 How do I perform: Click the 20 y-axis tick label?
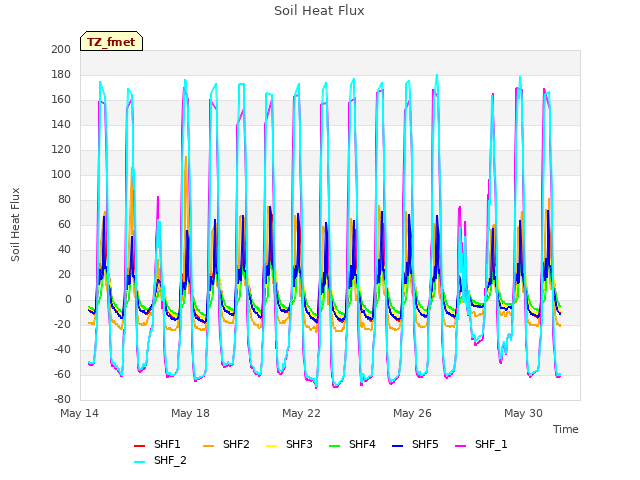click(64, 275)
